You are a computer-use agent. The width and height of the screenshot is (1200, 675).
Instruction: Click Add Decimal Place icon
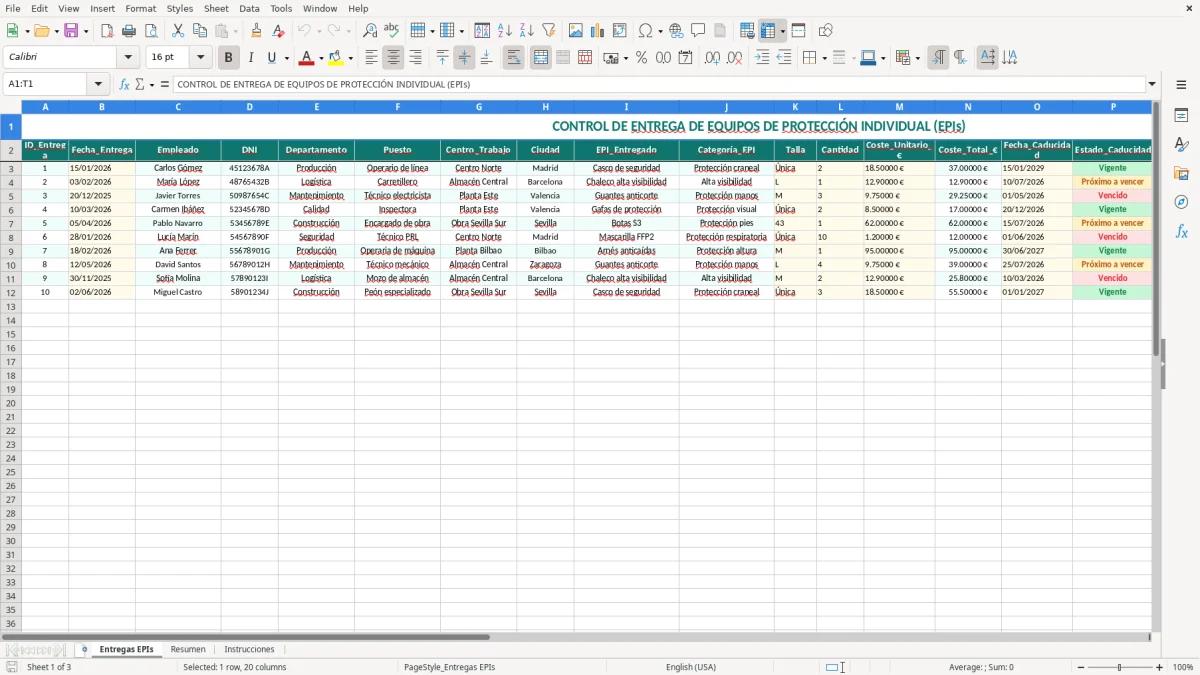point(712,58)
